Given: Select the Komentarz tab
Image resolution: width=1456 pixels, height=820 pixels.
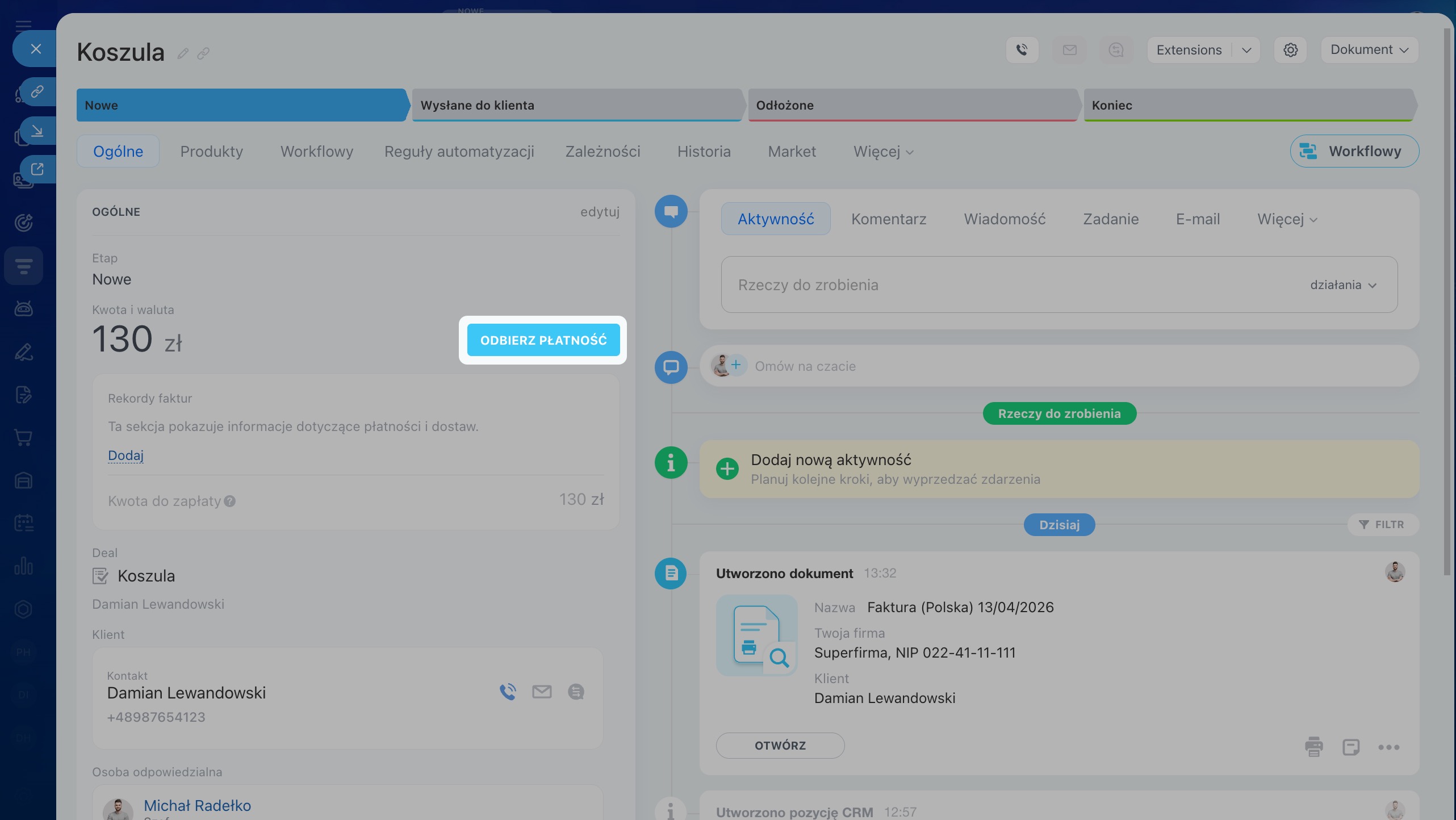Looking at the screenshot, I should click(888, 219).
